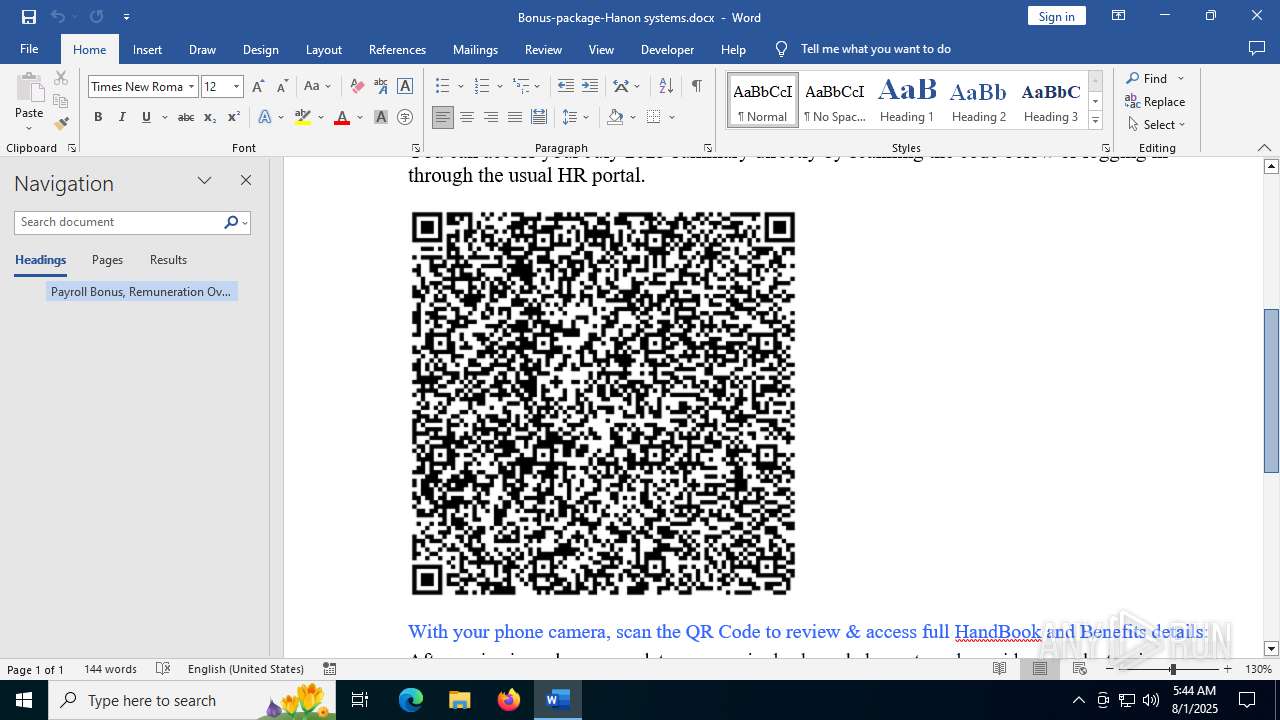Open the Review ribbon tab
Image resolution: width=1280 pixels, height=720 pixels.
coord(543,49)
